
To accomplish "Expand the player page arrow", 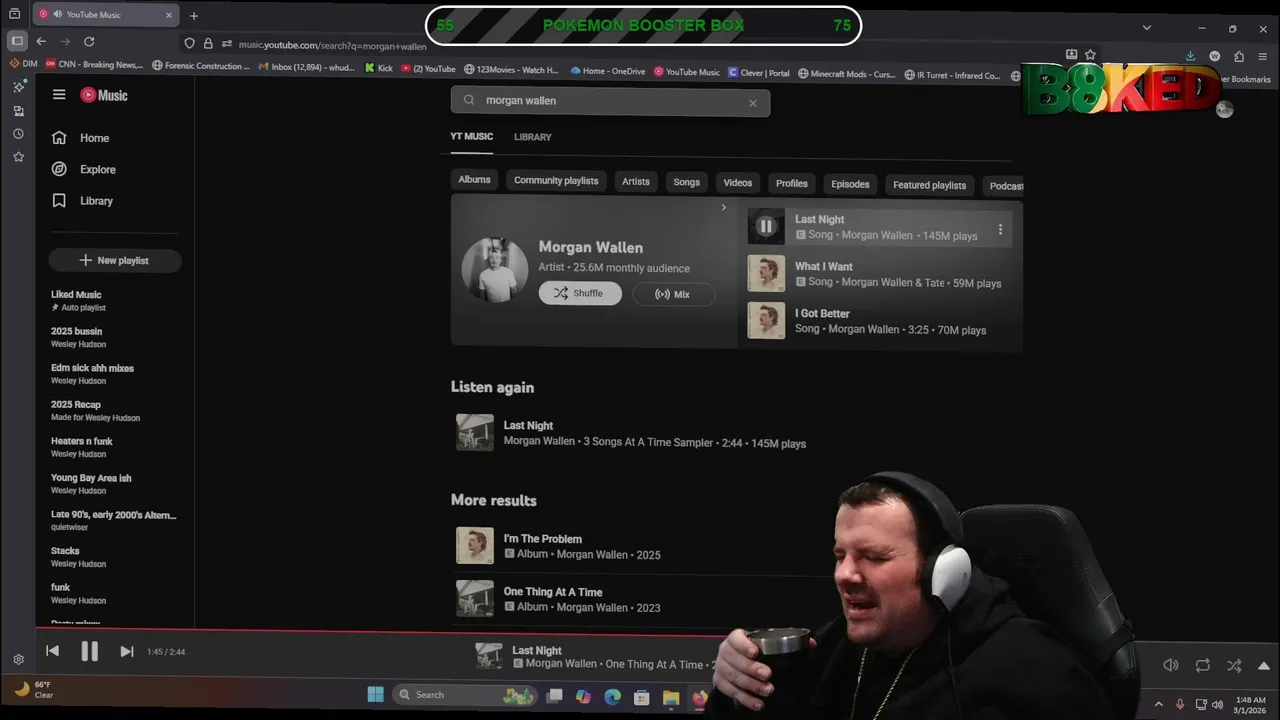I will pyautogui.click(x=1264, y=666).
